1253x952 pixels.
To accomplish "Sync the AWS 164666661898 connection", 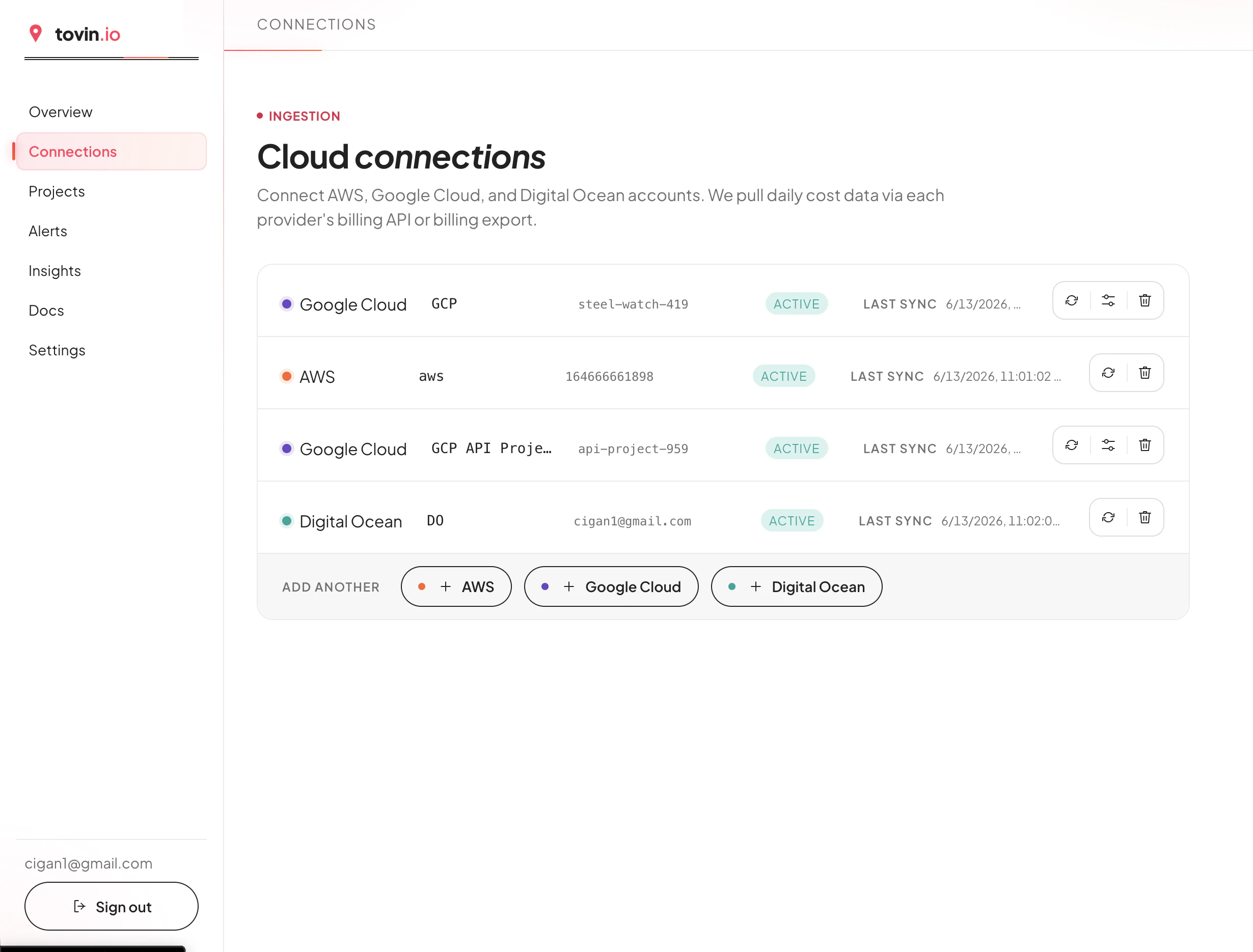I will point(1108,373).
